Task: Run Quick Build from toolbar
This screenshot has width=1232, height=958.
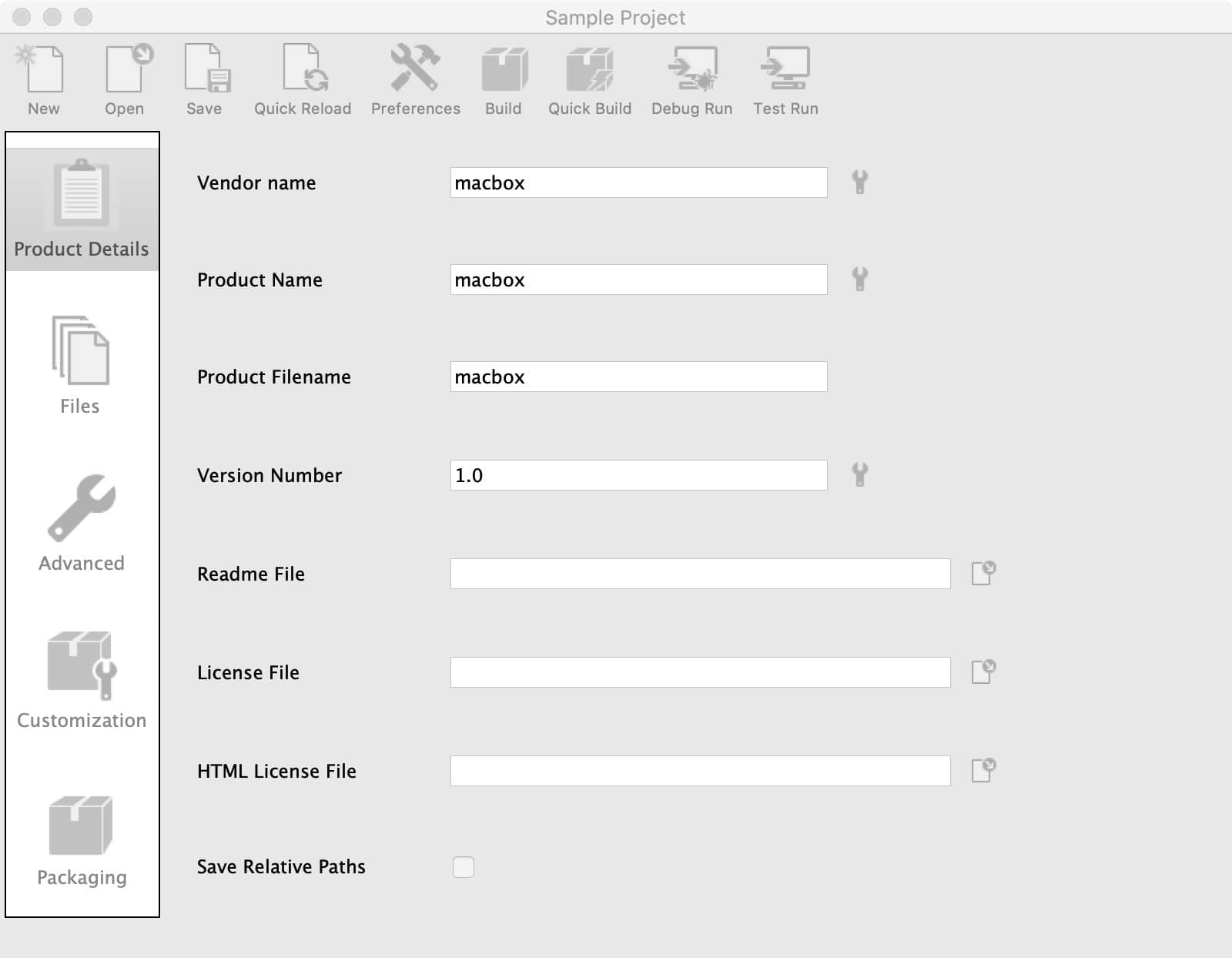Action: coord(590,80)
